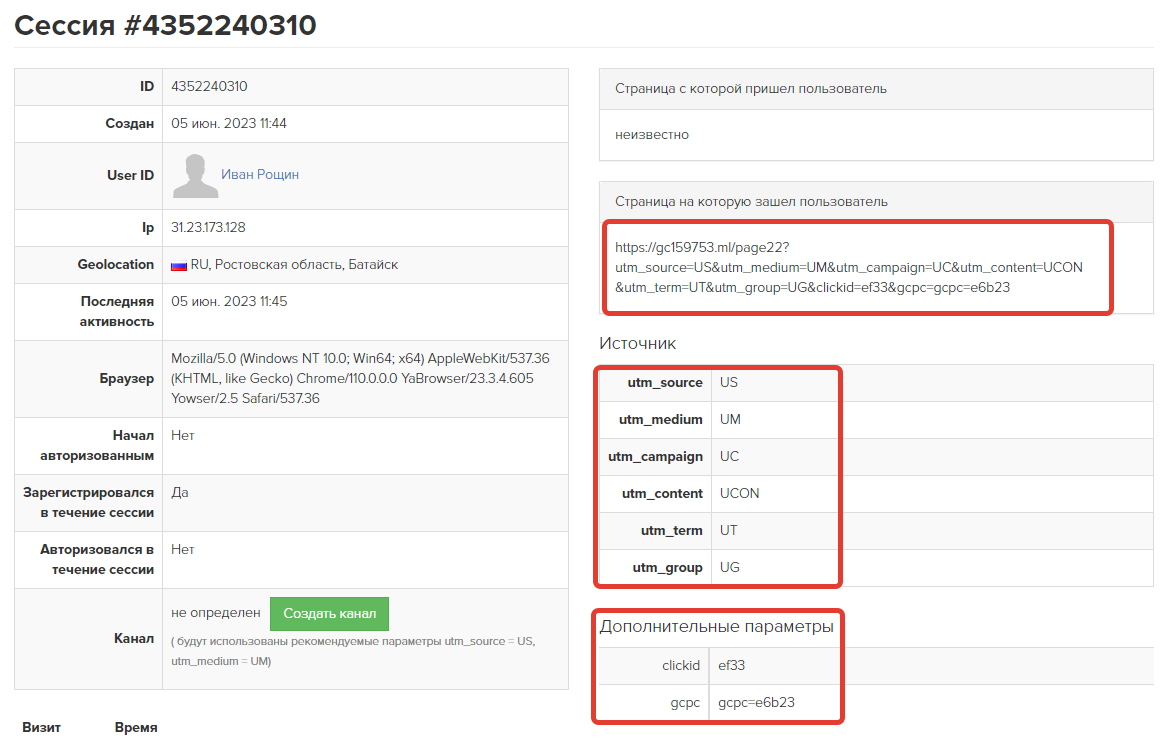The height and width of the screenshot is (745, 1169).
Task: Click the landing page URL text
Action: click(x=848, y=267)
